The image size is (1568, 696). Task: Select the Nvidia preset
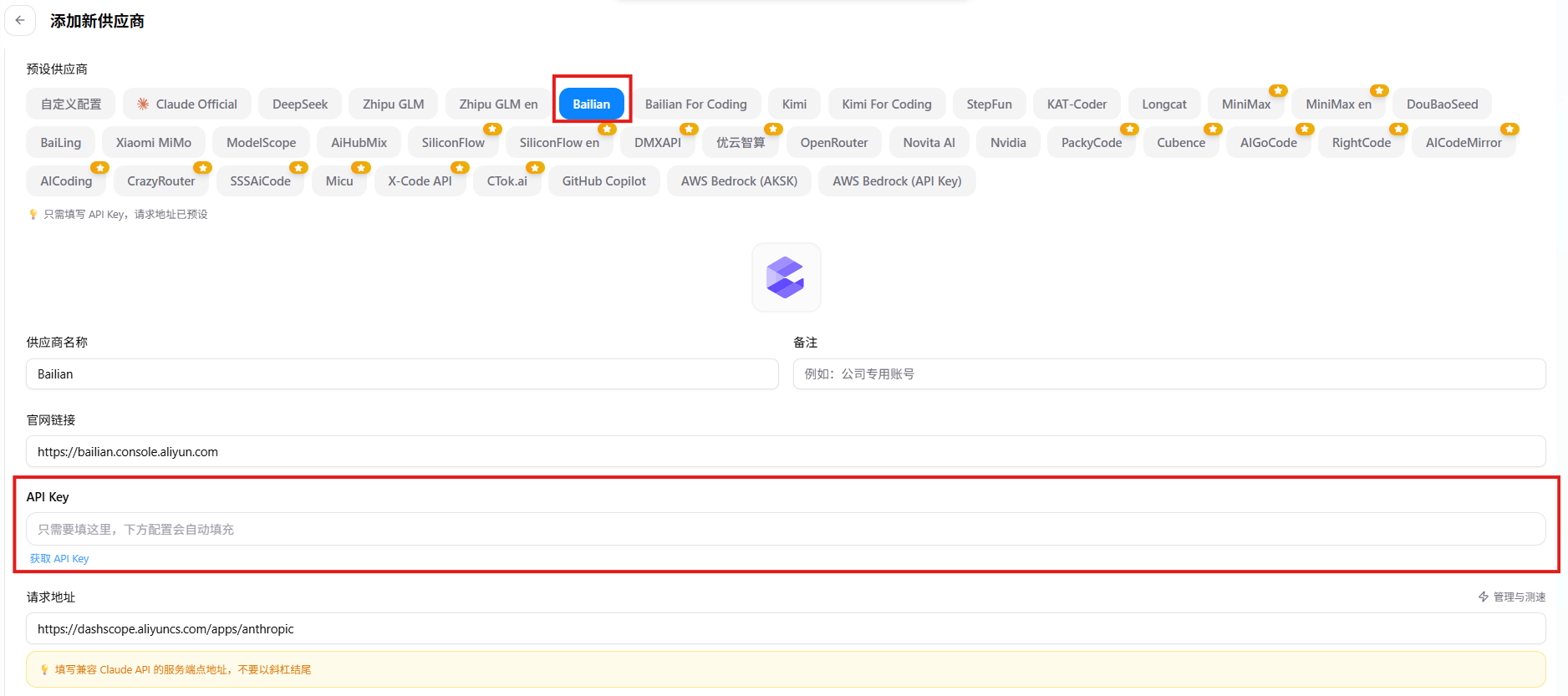[1009, 143]
